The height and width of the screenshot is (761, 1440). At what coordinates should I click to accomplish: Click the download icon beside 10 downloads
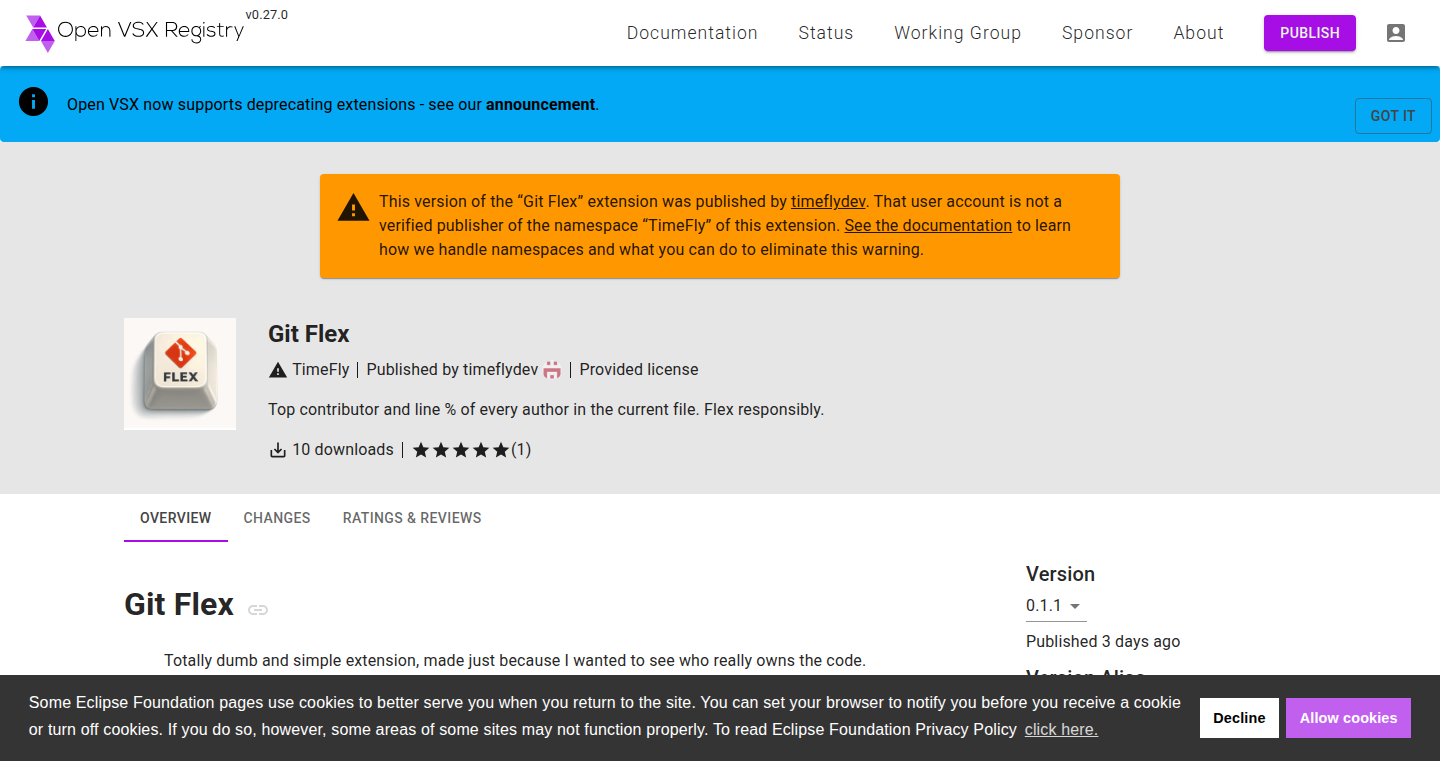click(278, 450)
